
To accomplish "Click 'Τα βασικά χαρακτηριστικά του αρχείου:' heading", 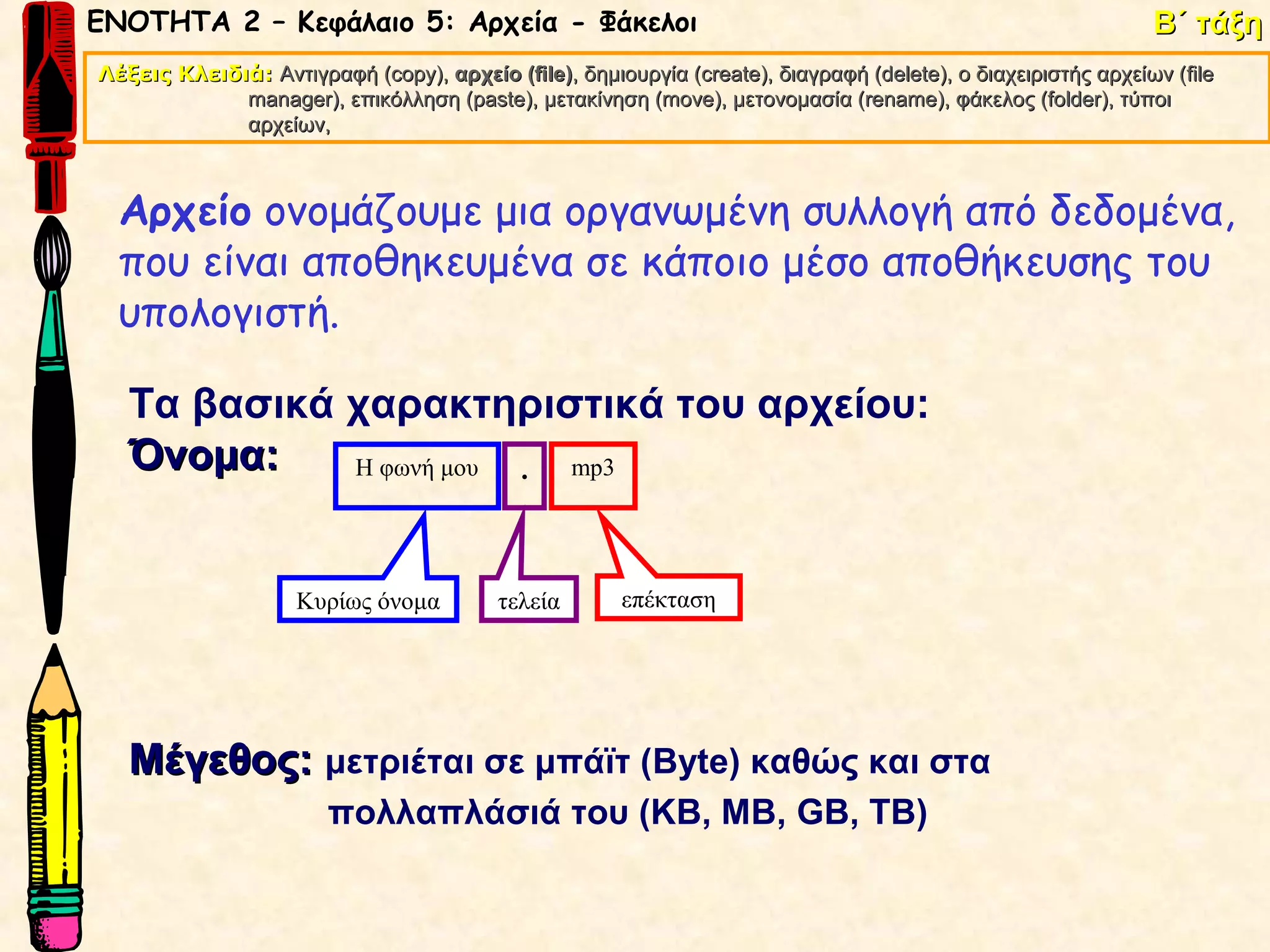I will [x=528, y=404].
